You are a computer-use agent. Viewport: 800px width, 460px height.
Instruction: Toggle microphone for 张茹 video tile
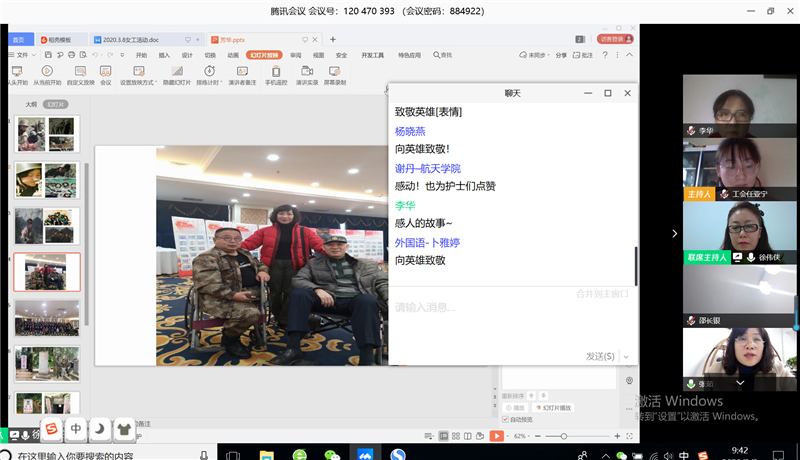point(691,384)
